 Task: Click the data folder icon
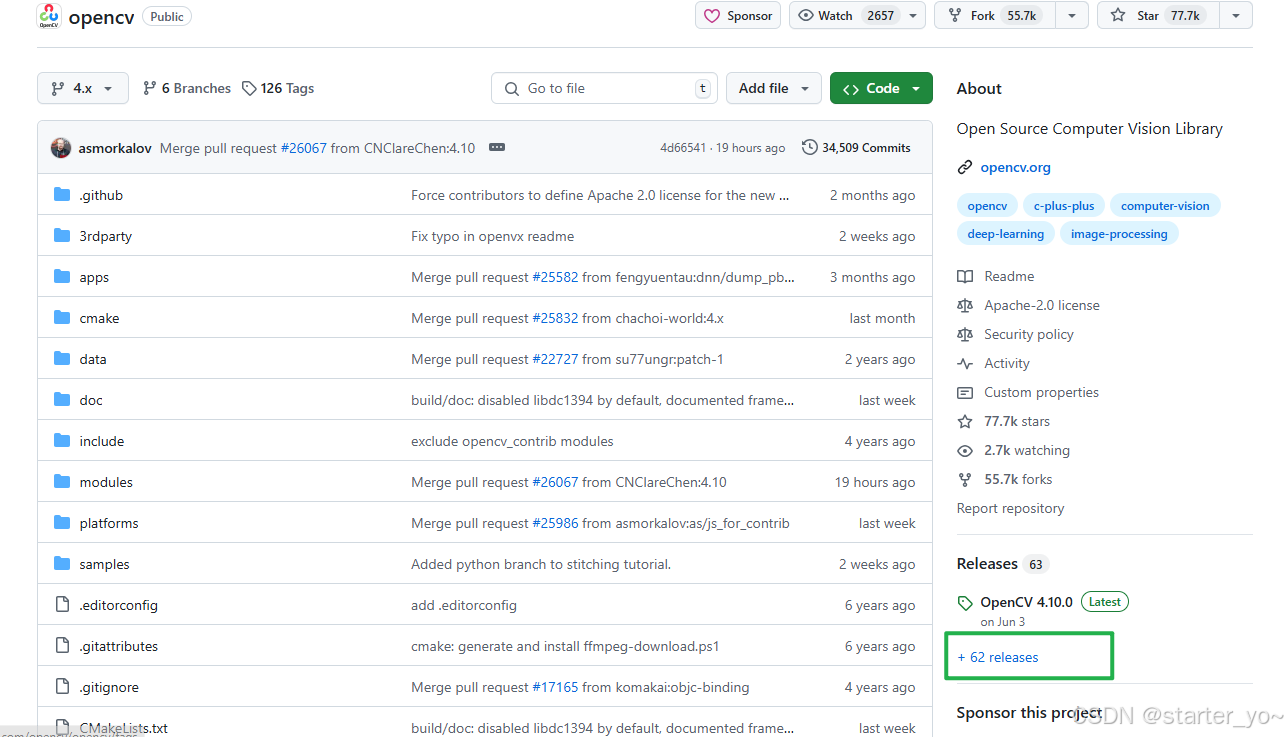(x=62, y=359)
